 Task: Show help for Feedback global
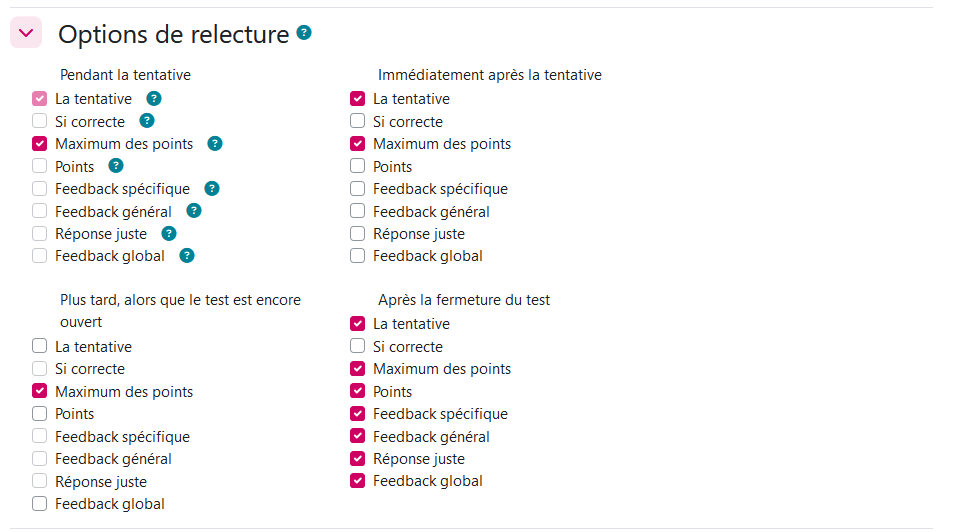(187, 256)
